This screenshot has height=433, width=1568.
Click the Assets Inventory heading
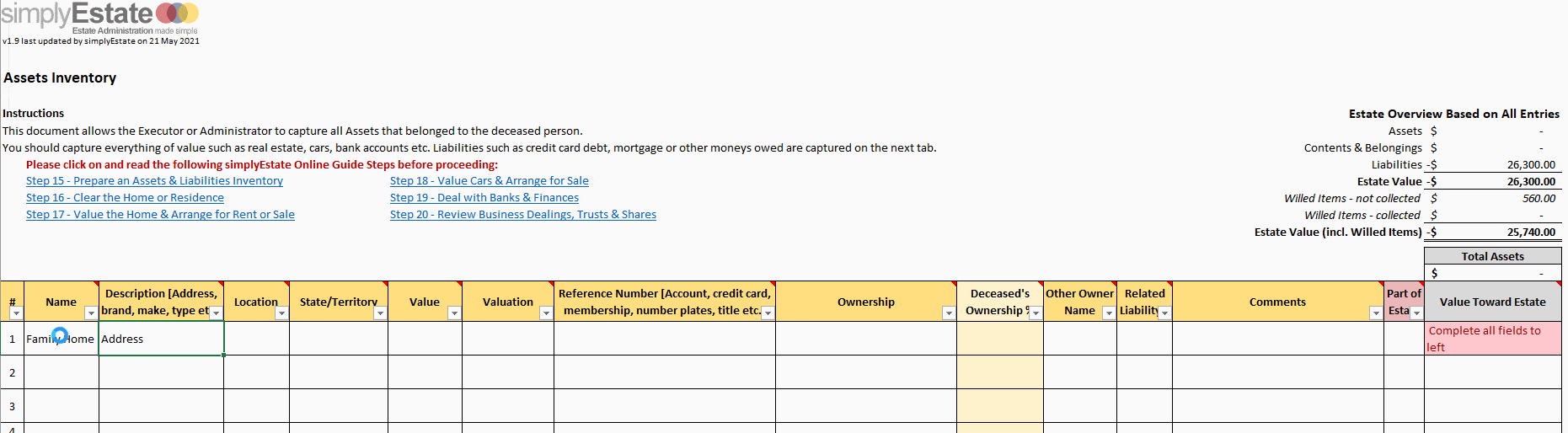(x=60, y=78)
